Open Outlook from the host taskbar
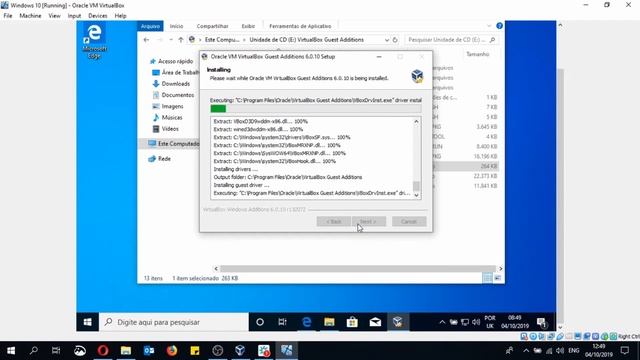The width and height of the screenshot is (640, 360). click(149, 351)
